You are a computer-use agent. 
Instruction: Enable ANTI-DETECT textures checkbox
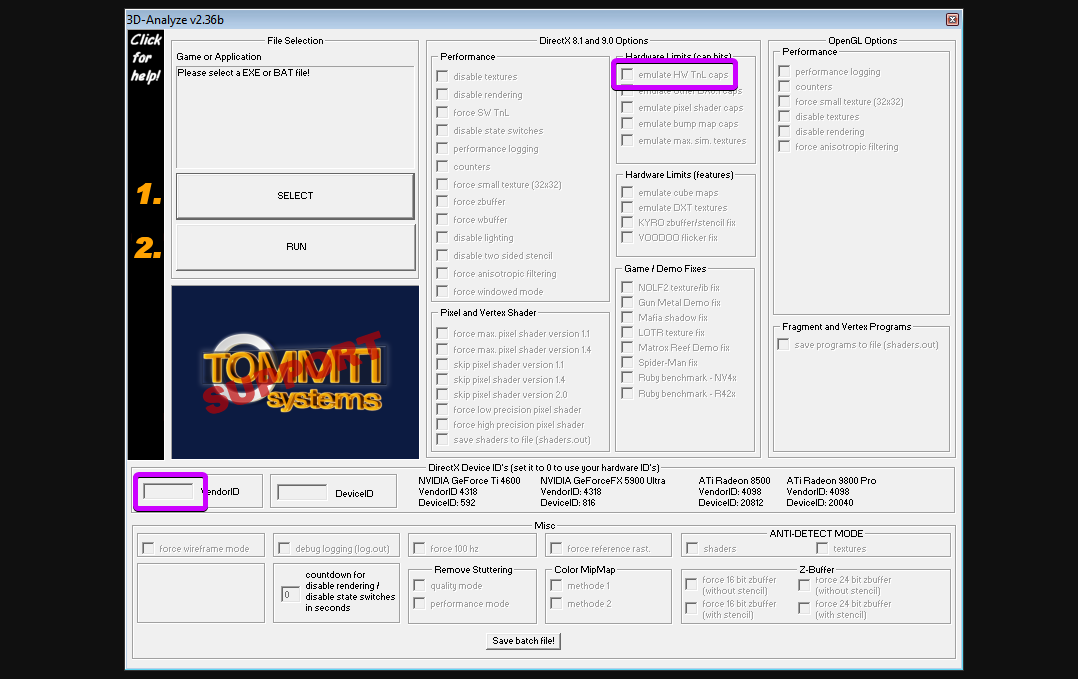[x=822, y=548]
